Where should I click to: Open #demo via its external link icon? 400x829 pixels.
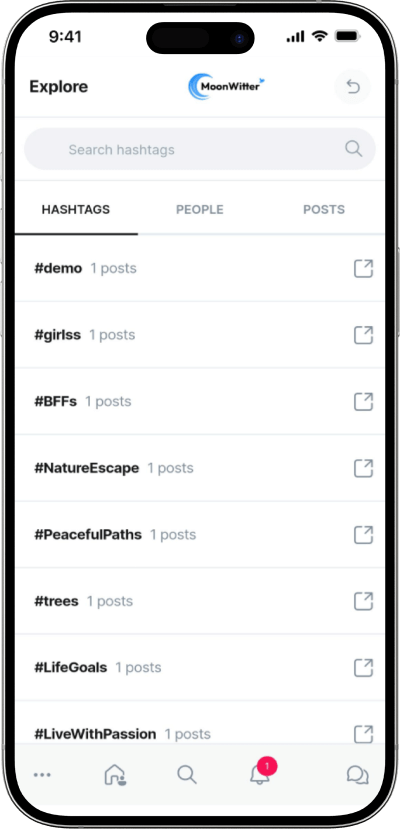click(x=363, y=269)
